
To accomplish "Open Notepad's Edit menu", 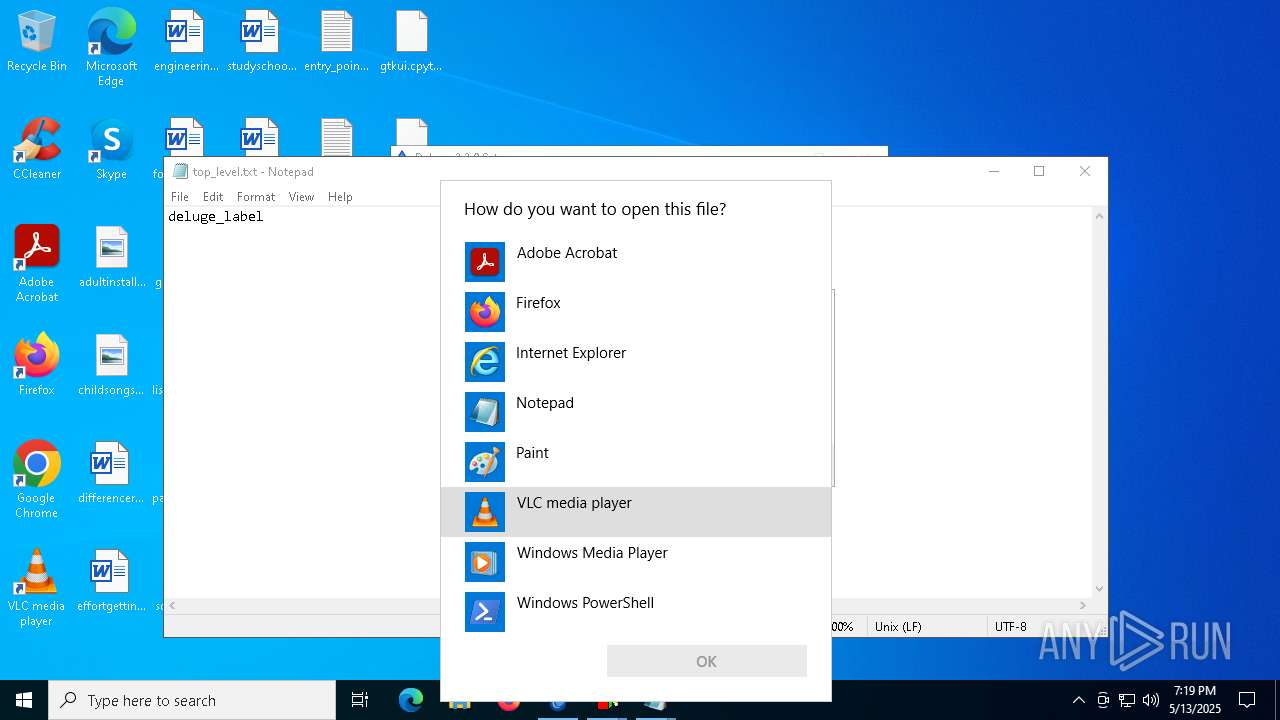I will pos(213,197).
